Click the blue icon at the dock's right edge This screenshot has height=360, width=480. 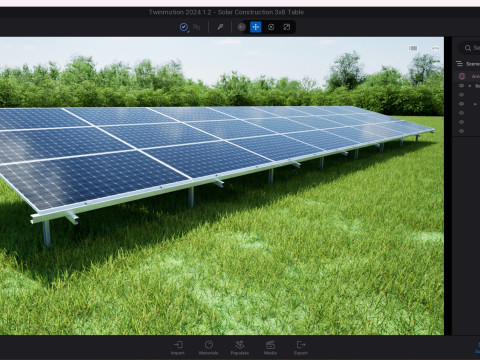coord(478,347)
